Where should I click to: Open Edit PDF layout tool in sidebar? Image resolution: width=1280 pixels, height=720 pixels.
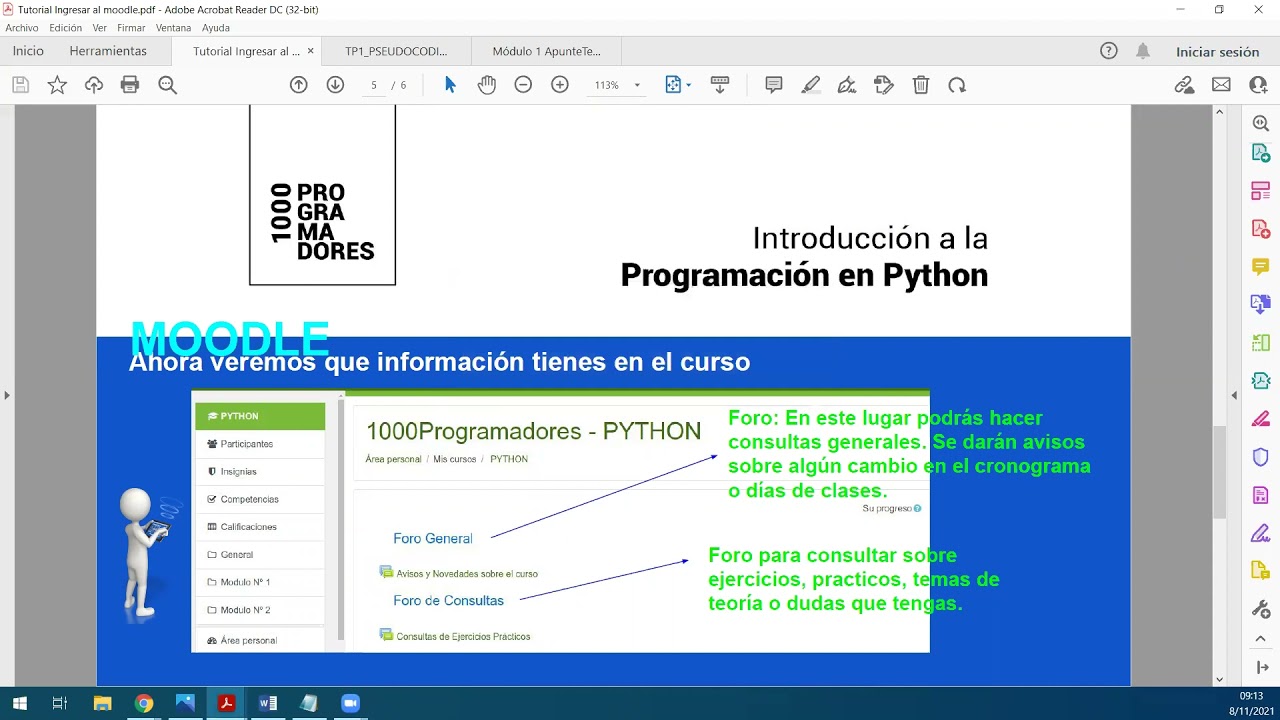coord(1261,191)
